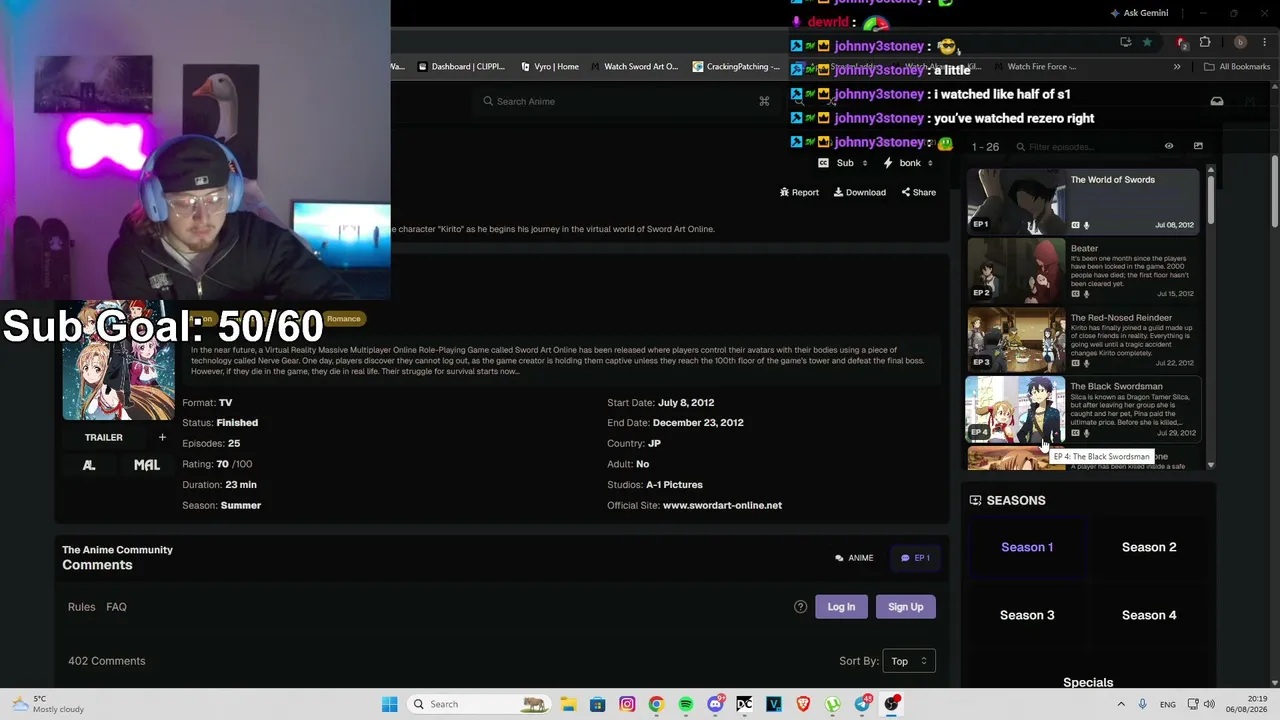Open File Explorer from the taskbar

click(568, 704)
